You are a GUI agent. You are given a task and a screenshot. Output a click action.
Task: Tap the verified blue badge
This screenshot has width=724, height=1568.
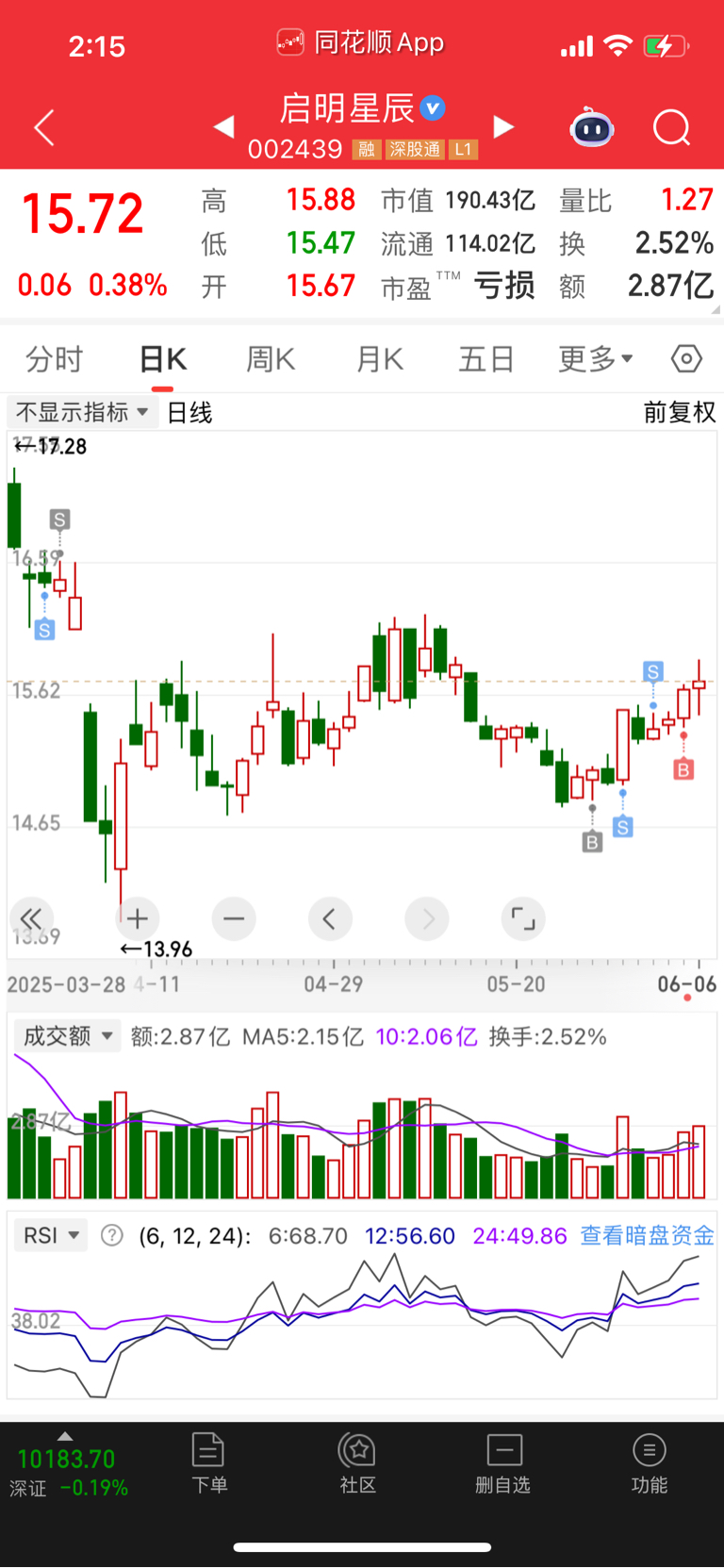click(x=433, y=108)
